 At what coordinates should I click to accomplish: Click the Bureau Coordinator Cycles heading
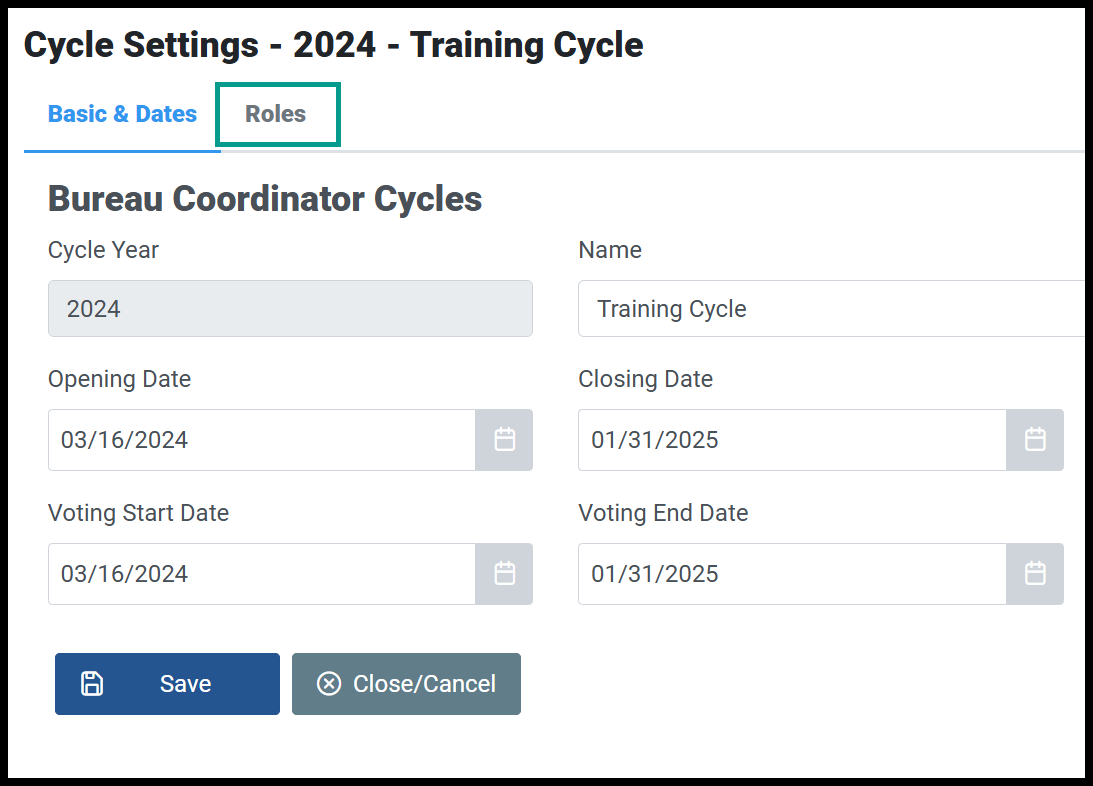[265, 199]
